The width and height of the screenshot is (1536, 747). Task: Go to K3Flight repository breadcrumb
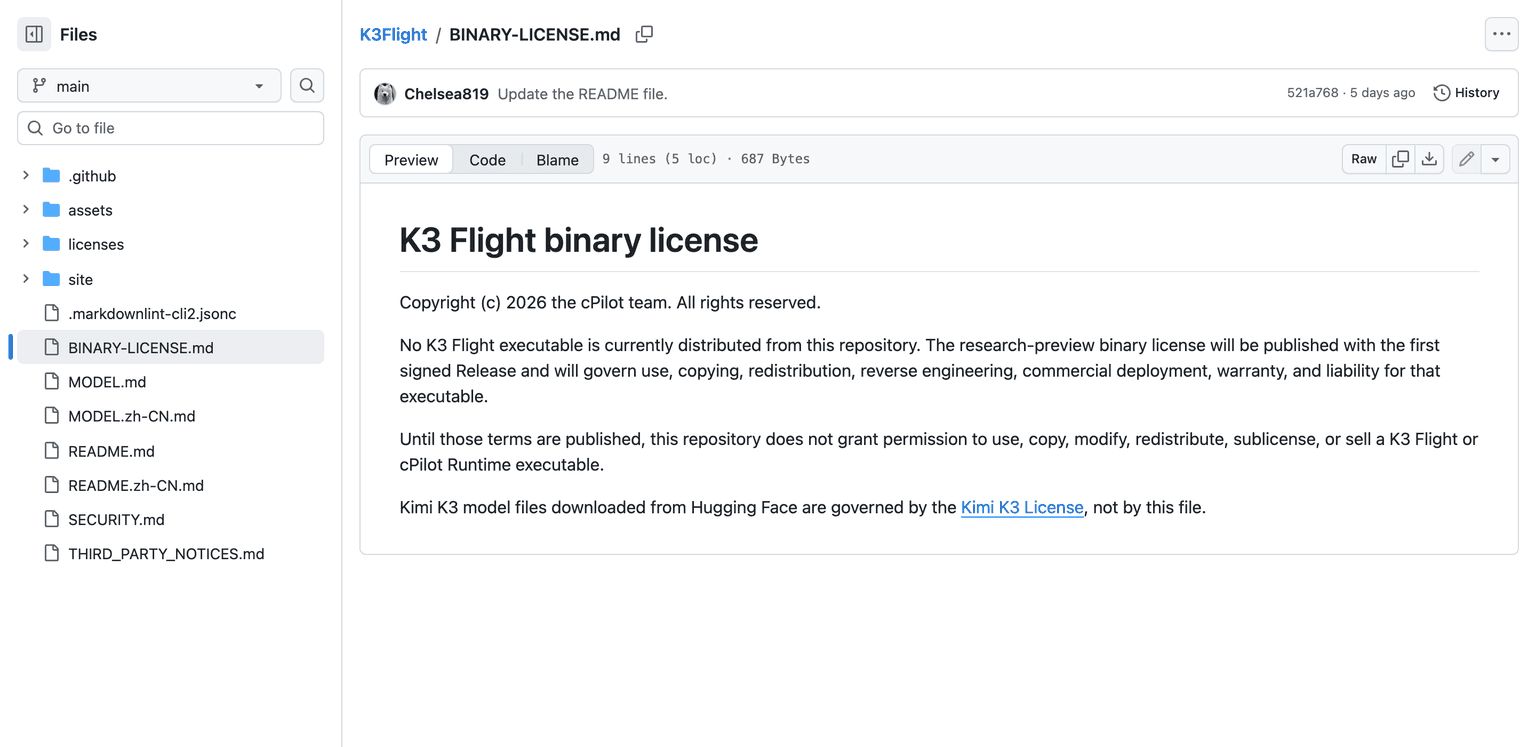(x=393, y=34)
